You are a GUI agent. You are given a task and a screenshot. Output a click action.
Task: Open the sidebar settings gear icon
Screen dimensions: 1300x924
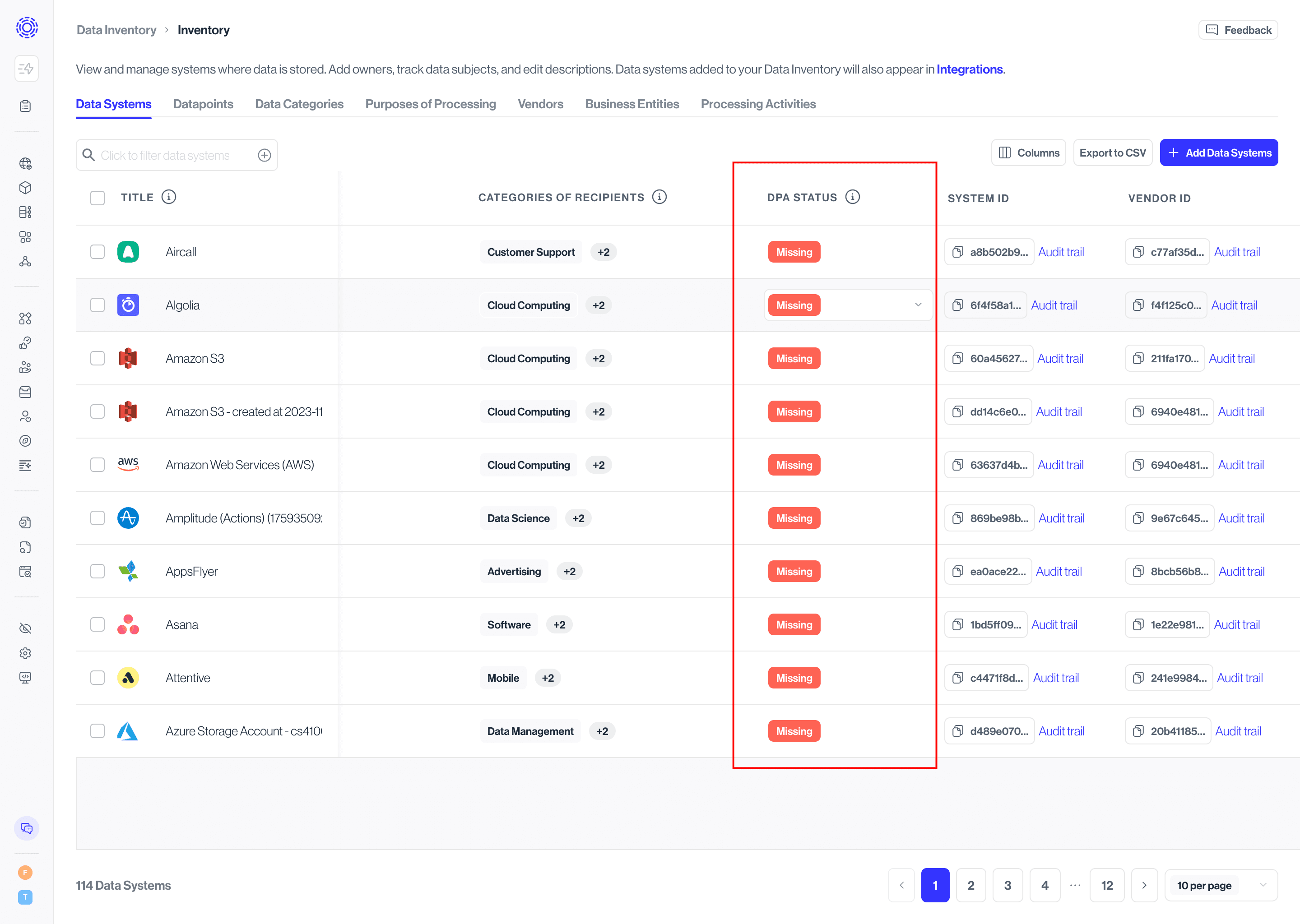(x=26, y=653)
